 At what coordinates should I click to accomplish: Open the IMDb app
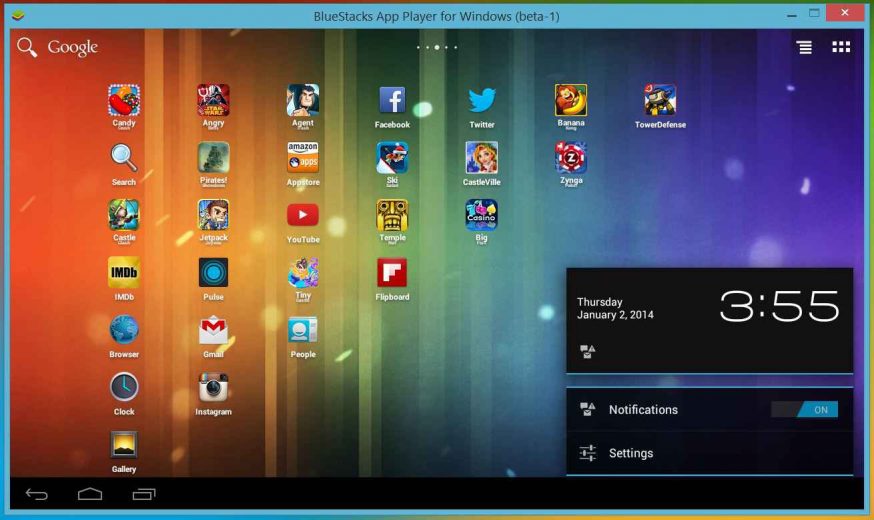point(124,273)
